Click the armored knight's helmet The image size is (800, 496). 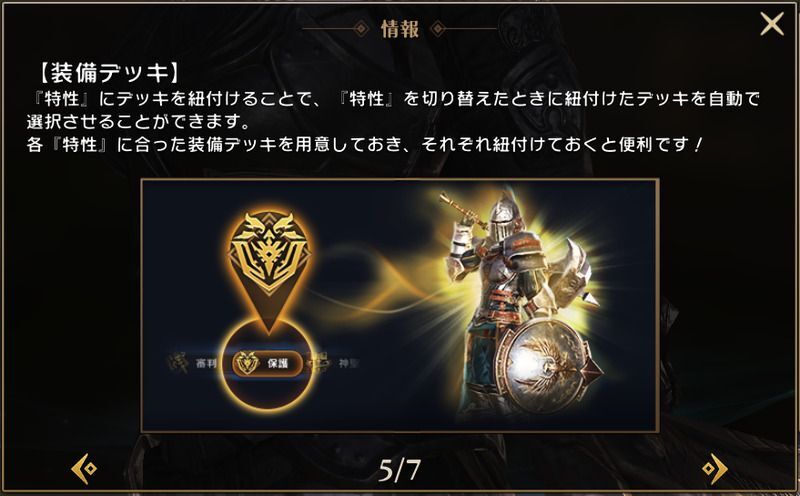[x=503, y=219]
